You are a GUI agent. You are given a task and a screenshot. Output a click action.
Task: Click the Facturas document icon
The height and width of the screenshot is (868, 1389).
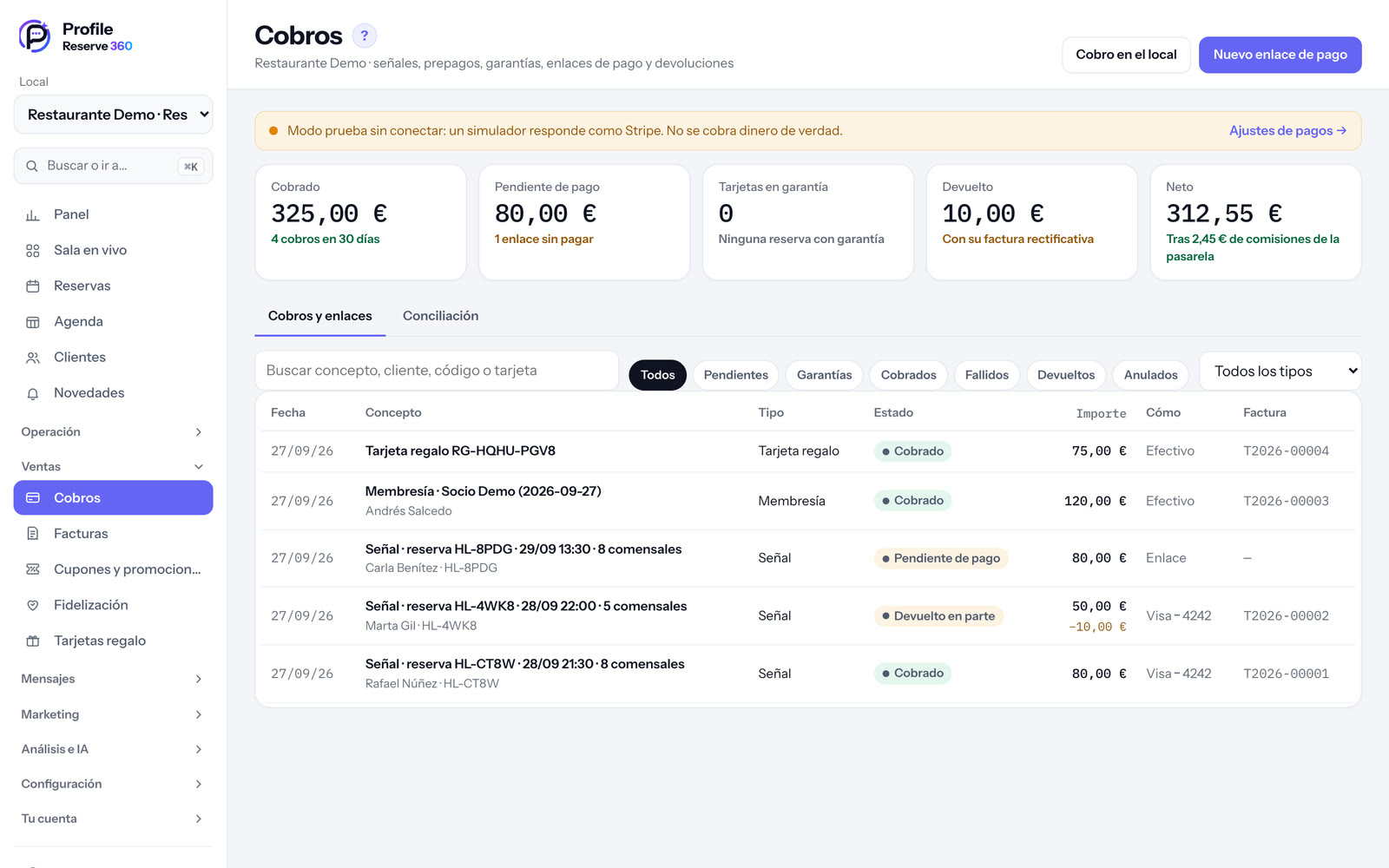tap(33, 534)
